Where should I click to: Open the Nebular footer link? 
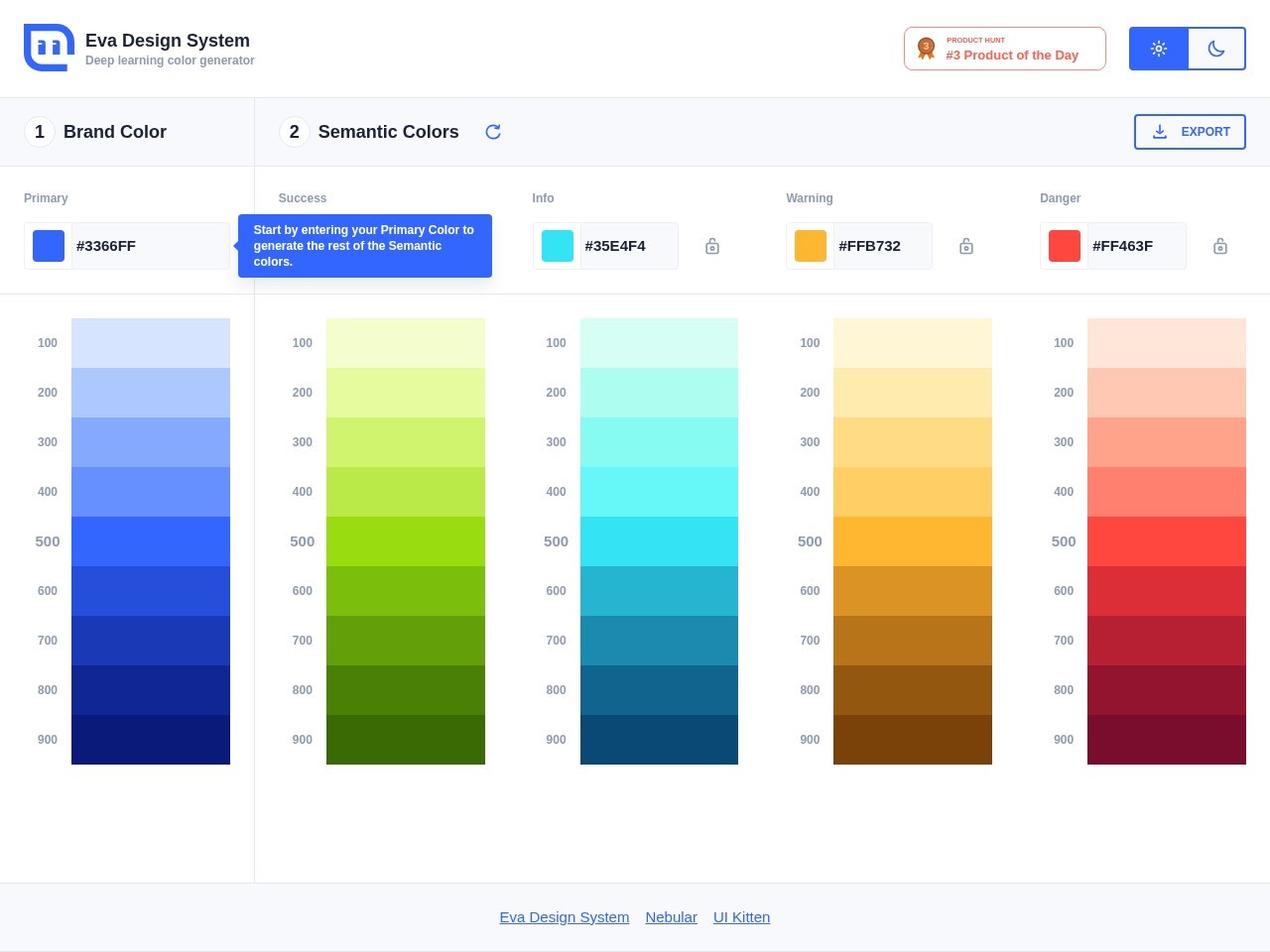(671, 916)
